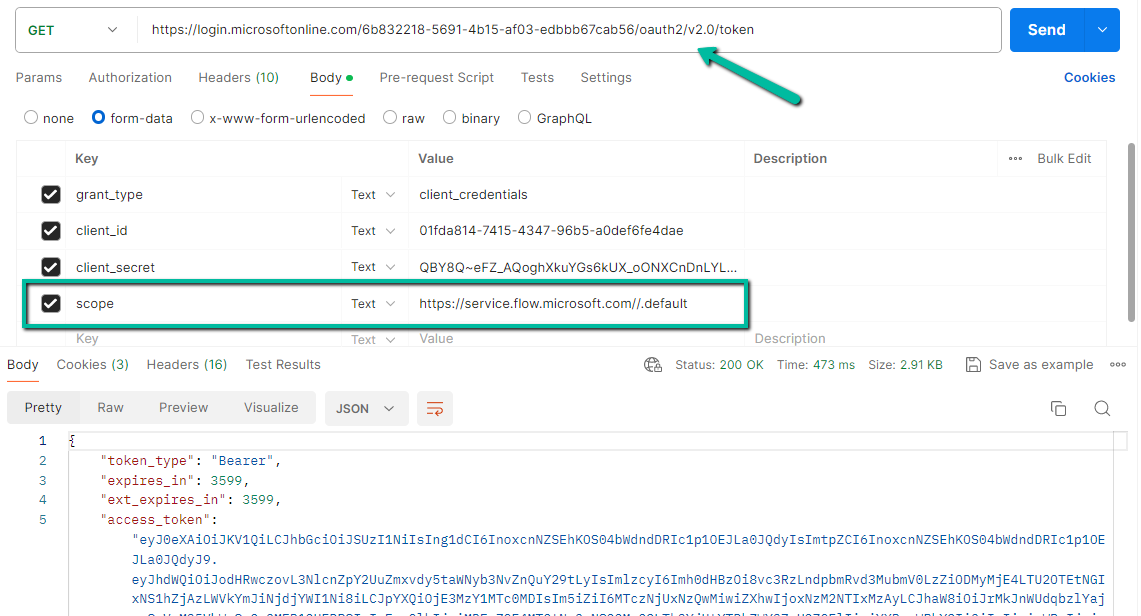The image size is (1141, 616).
Task: Select the x-www-form-urlencoded radio button
Action: (198, 118)
